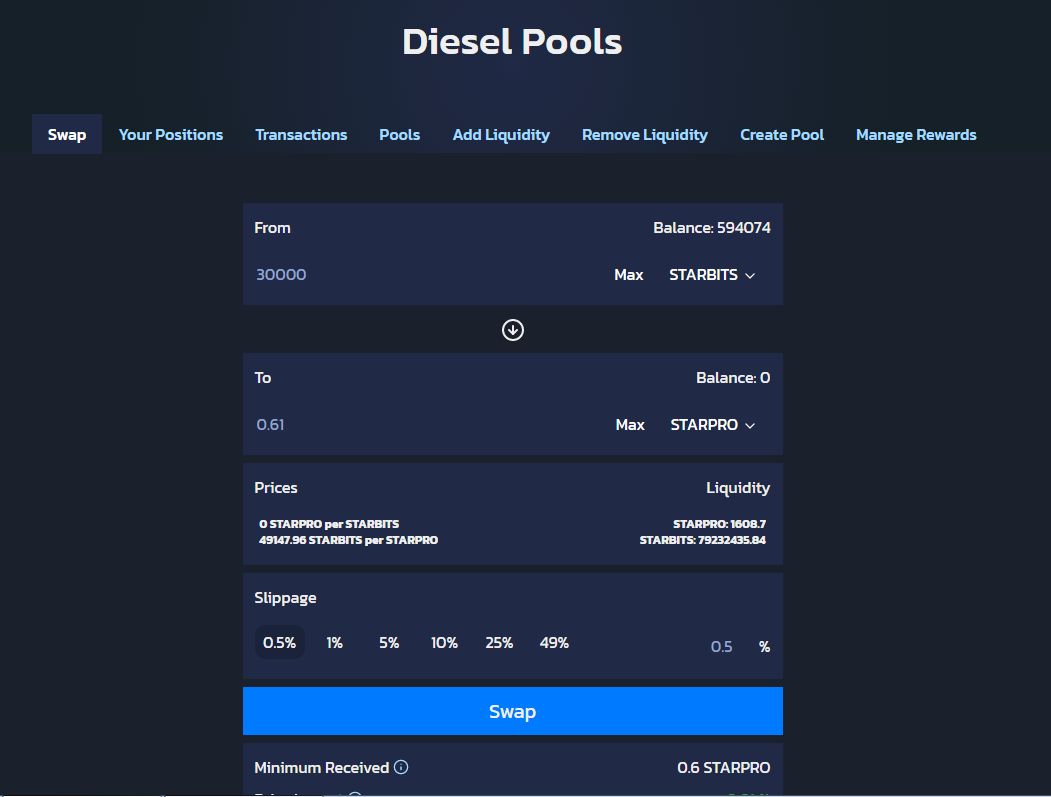Open the Swap tab
This screenshot has height=797, width=1051.
coord(67,135)
